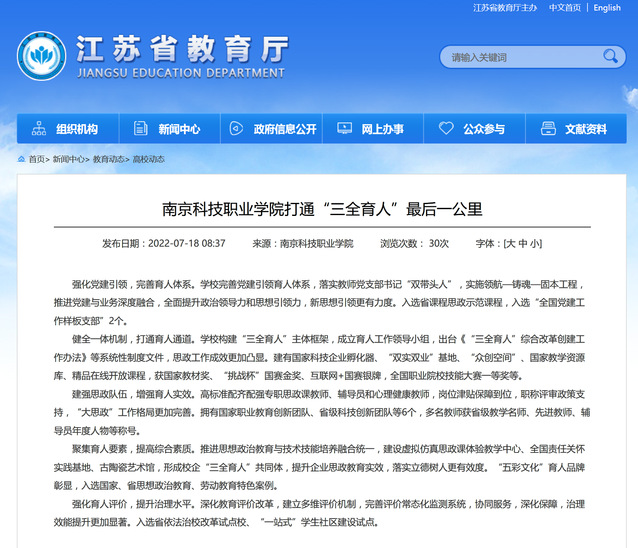
Task: Click the 新闻中心 document icon
Action: click(x=140, y=128)
